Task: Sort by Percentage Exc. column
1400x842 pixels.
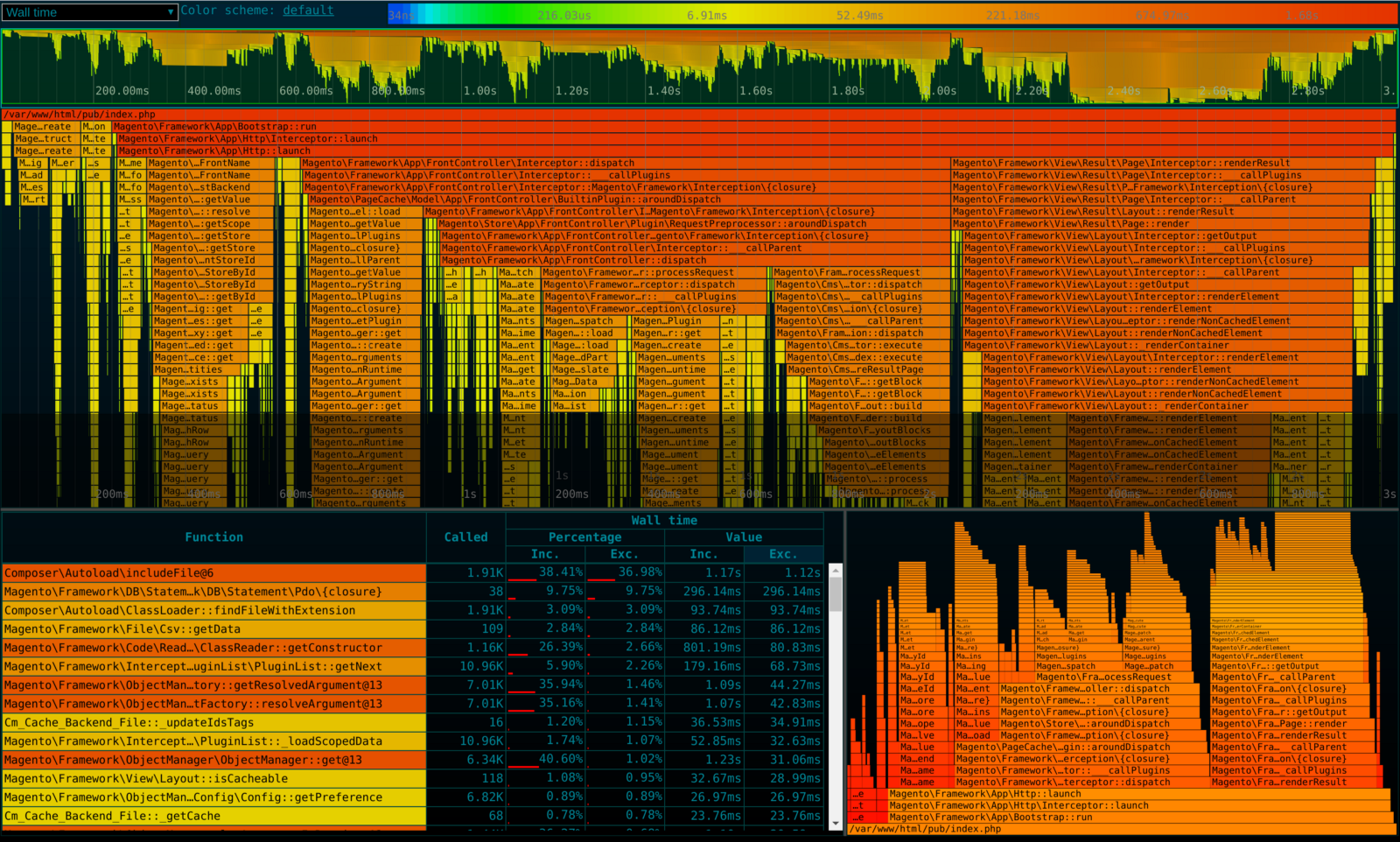Action: [625, 554]
